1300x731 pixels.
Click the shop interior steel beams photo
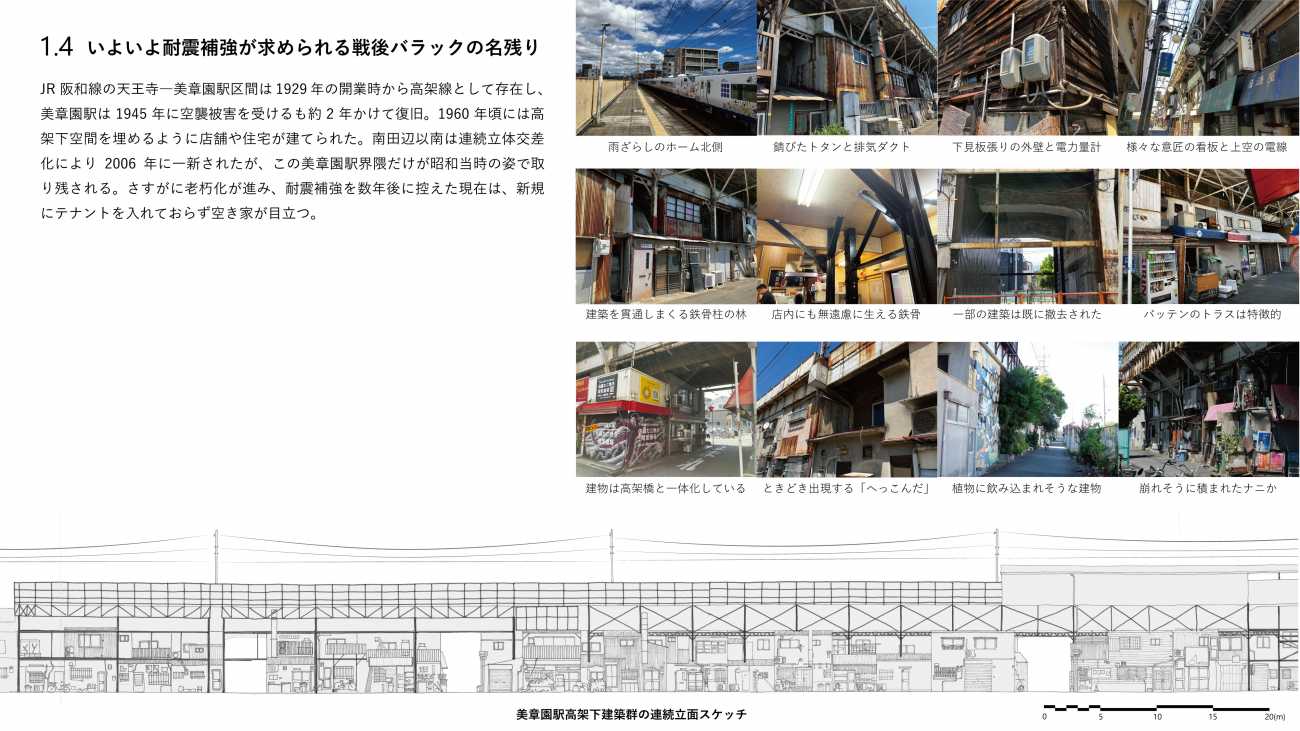point(846,236)
